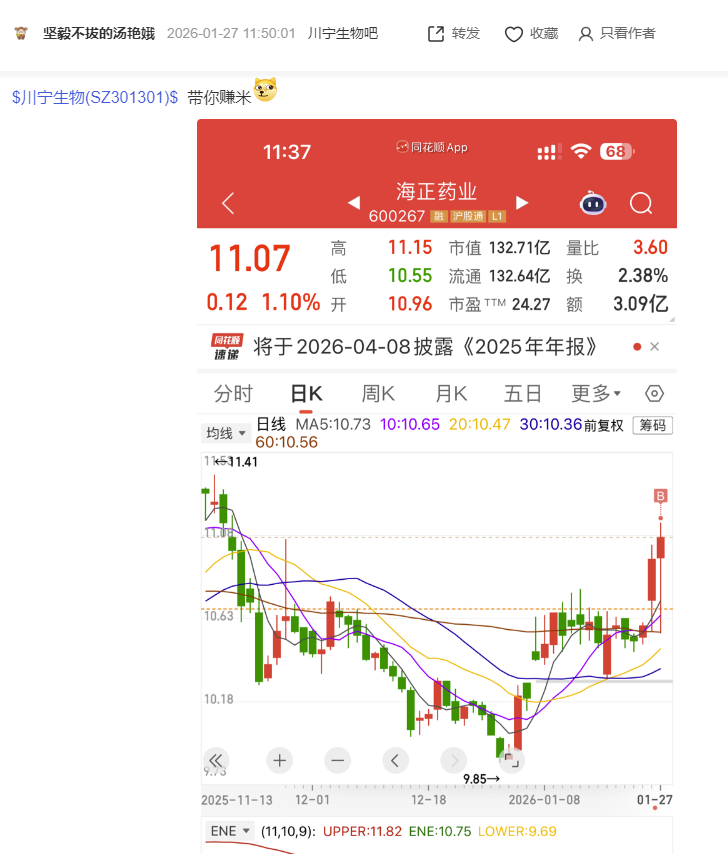Tap the 融 margin badge
This screenshot has width=728, height=854.
(438, 216)
